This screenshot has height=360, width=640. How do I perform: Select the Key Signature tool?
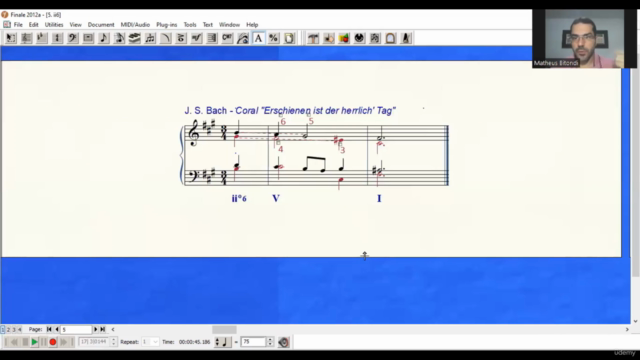tap(42, 38)
